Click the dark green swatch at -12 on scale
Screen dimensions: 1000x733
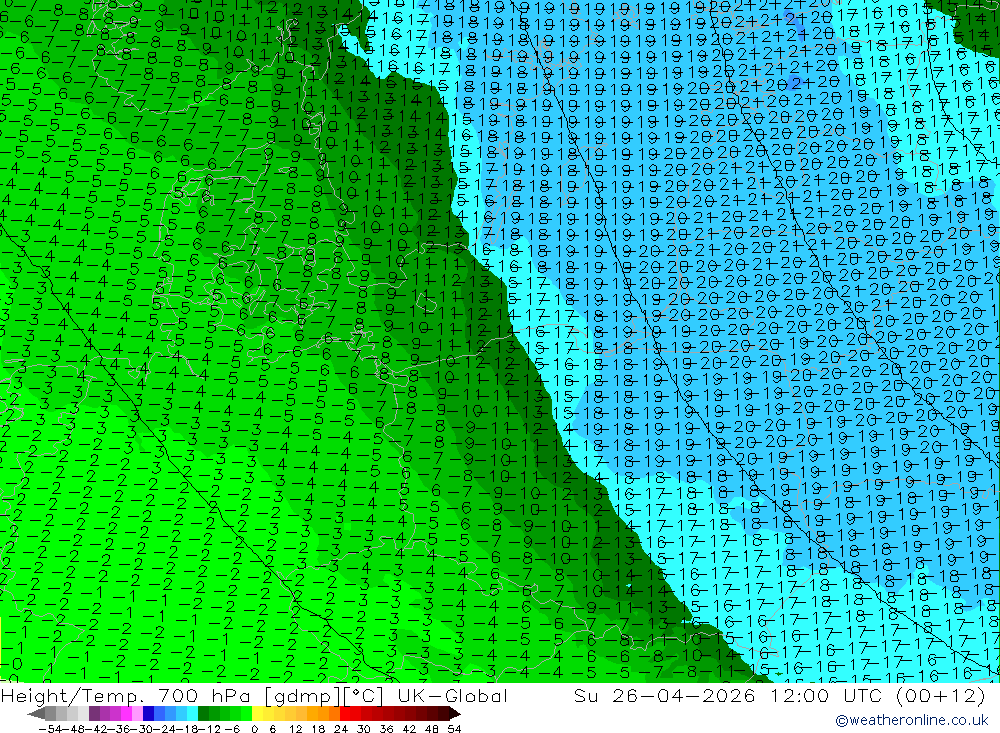[203, 714]
